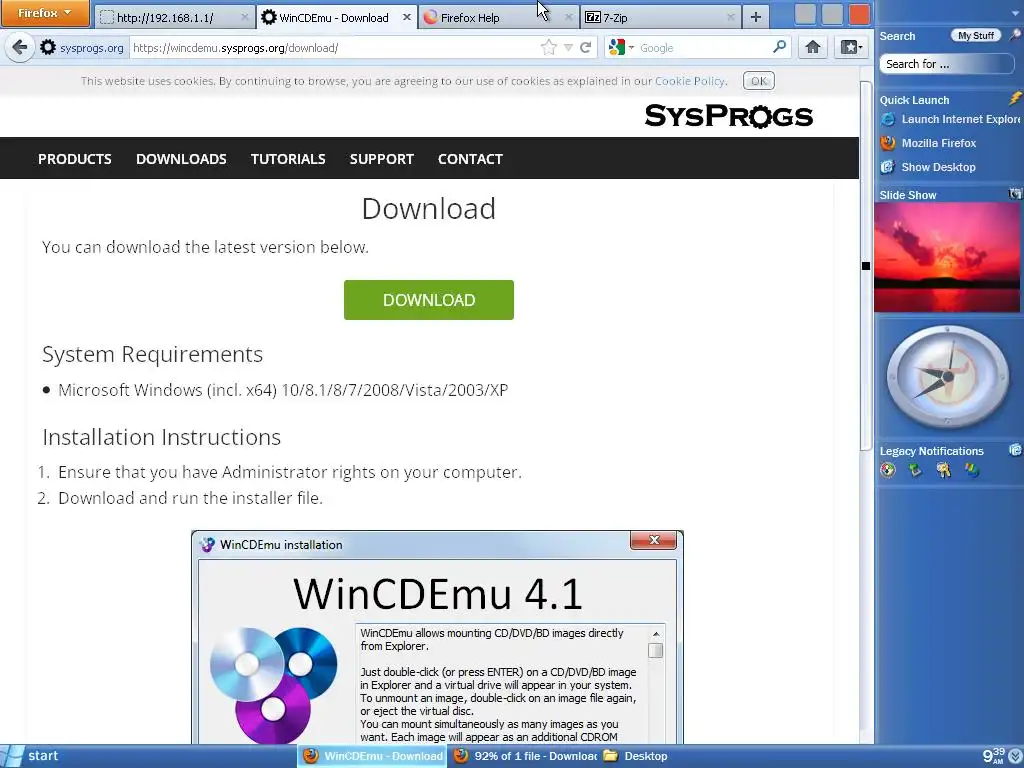Click the SysProgs logo
Screen dimensions: 1024x768
click(728, 116)
